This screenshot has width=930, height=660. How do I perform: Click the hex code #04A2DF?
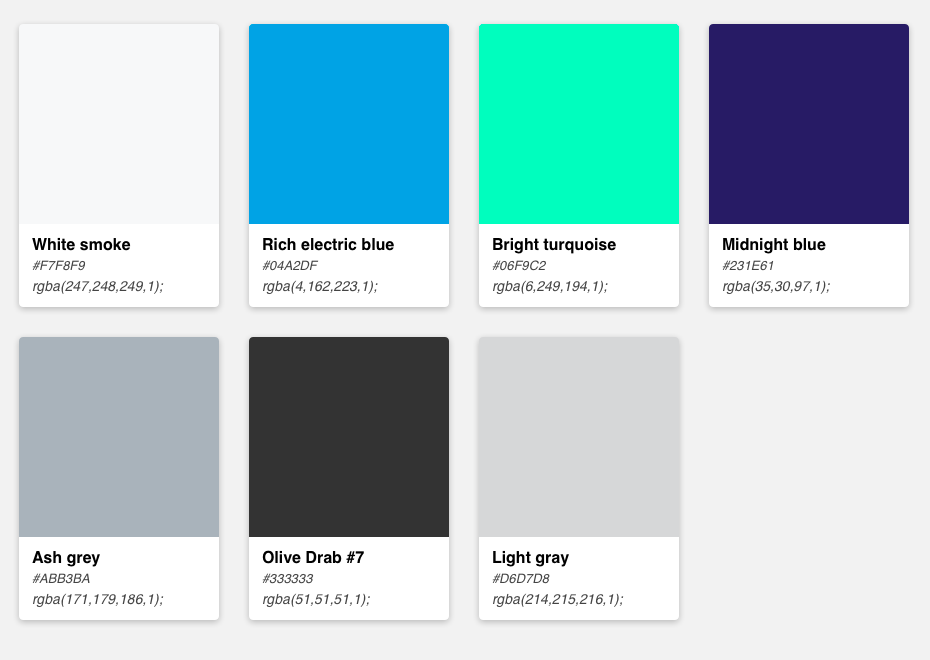click(290, 266)
